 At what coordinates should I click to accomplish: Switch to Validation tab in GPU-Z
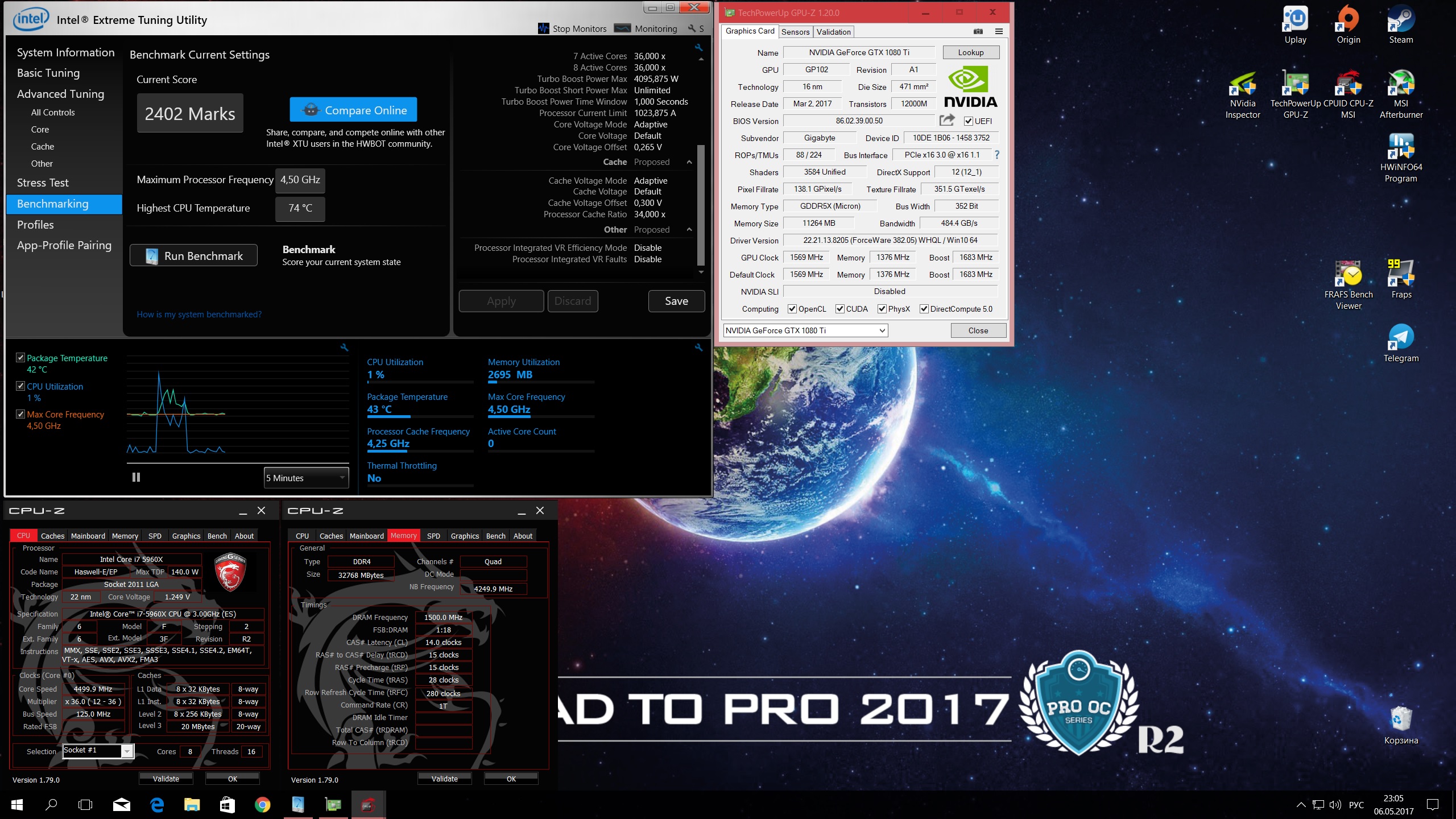(833, 32)
